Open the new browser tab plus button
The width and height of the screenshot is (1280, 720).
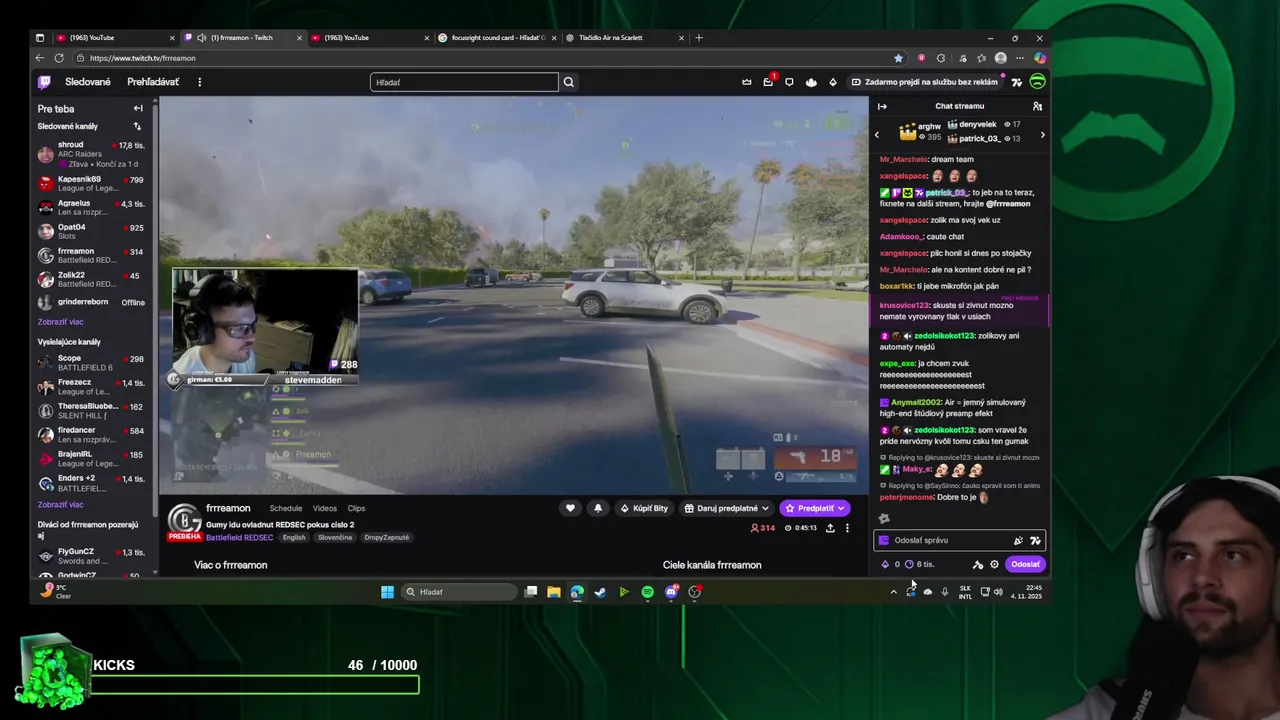(x=699, y=38)
